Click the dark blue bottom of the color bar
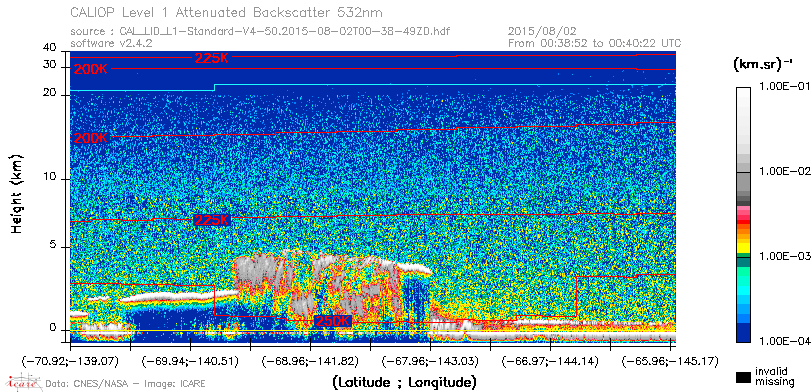 [743, 333]
